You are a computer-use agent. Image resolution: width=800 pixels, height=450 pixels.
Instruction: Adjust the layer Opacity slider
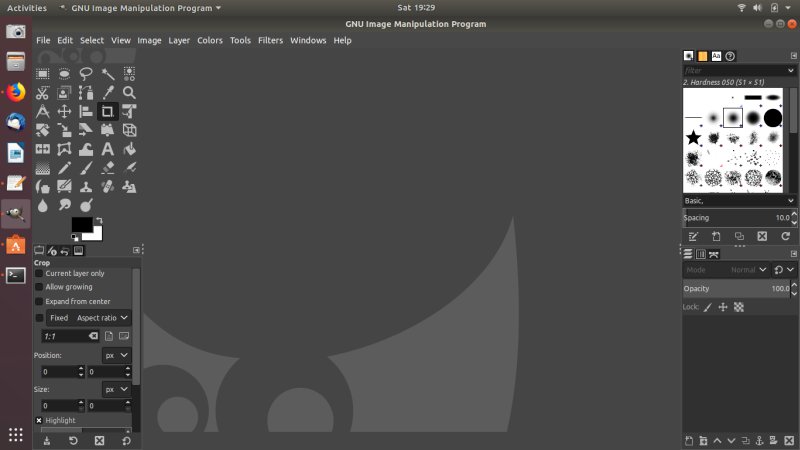pyautogui.click(x=737, y=289)
